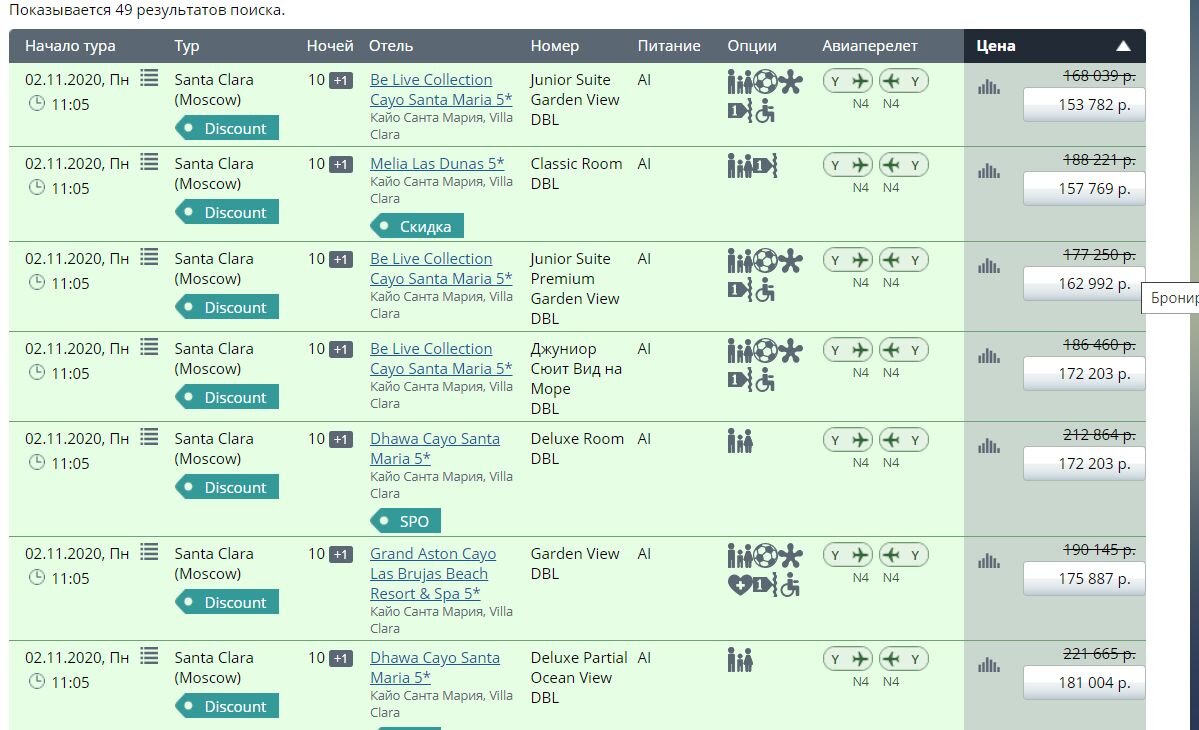
Task: Open tour details list icon in Melia Las Dunas row
Action: pyautogui.click(x=149, y=162)
